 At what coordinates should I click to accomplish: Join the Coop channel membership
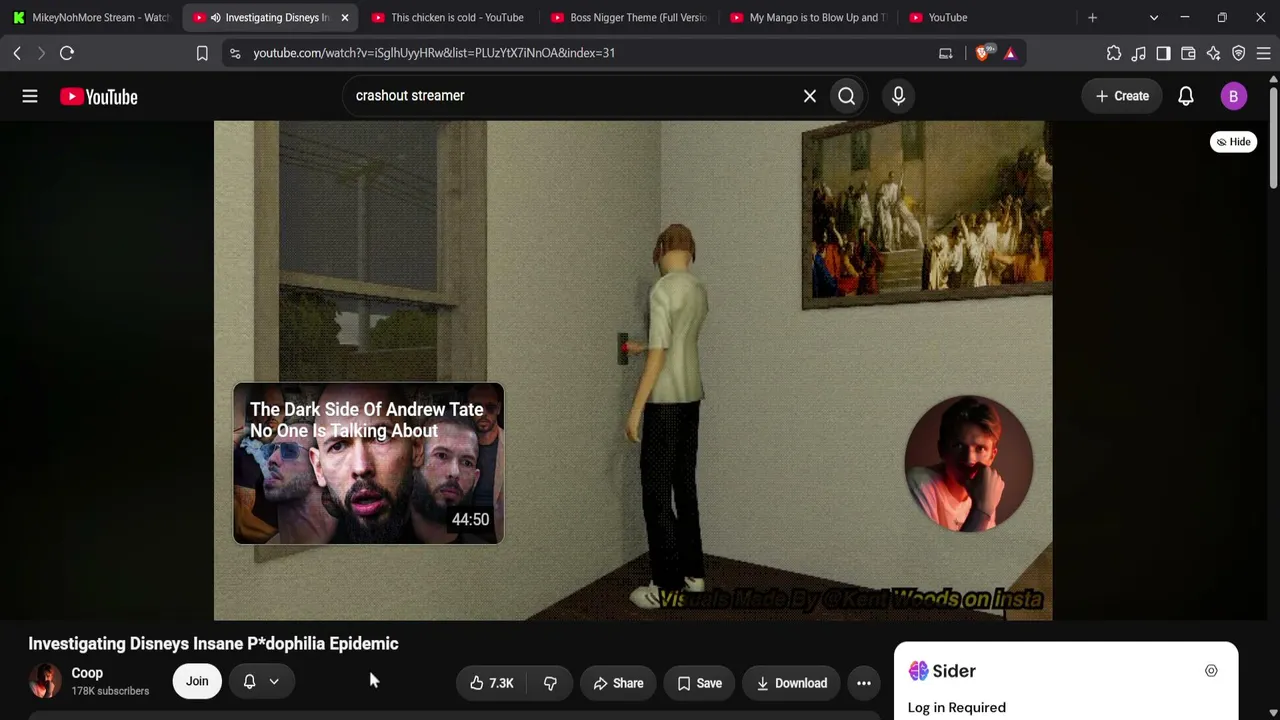tap(197, 682)
